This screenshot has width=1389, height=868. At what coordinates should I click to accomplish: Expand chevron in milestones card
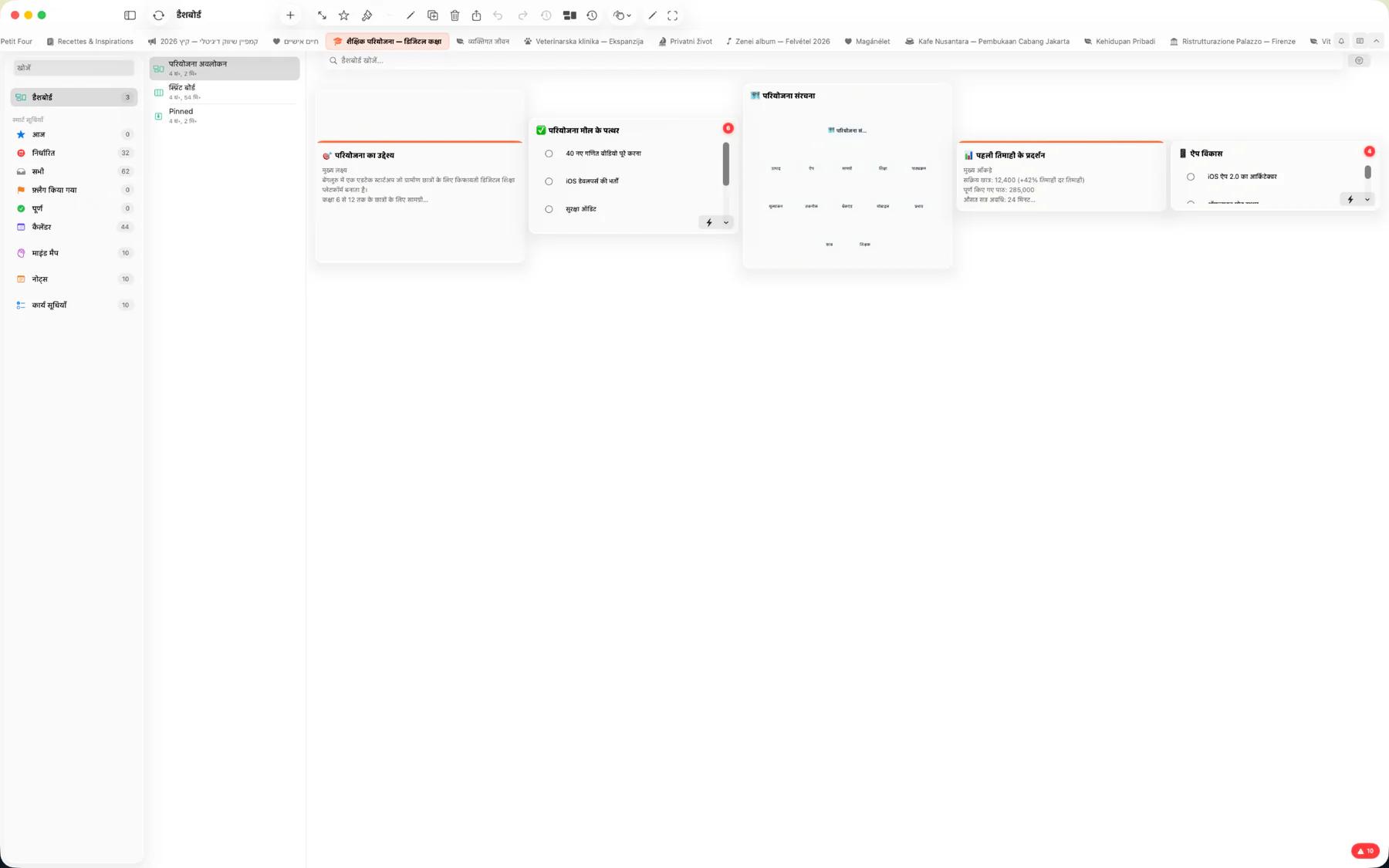click(726, 223)
